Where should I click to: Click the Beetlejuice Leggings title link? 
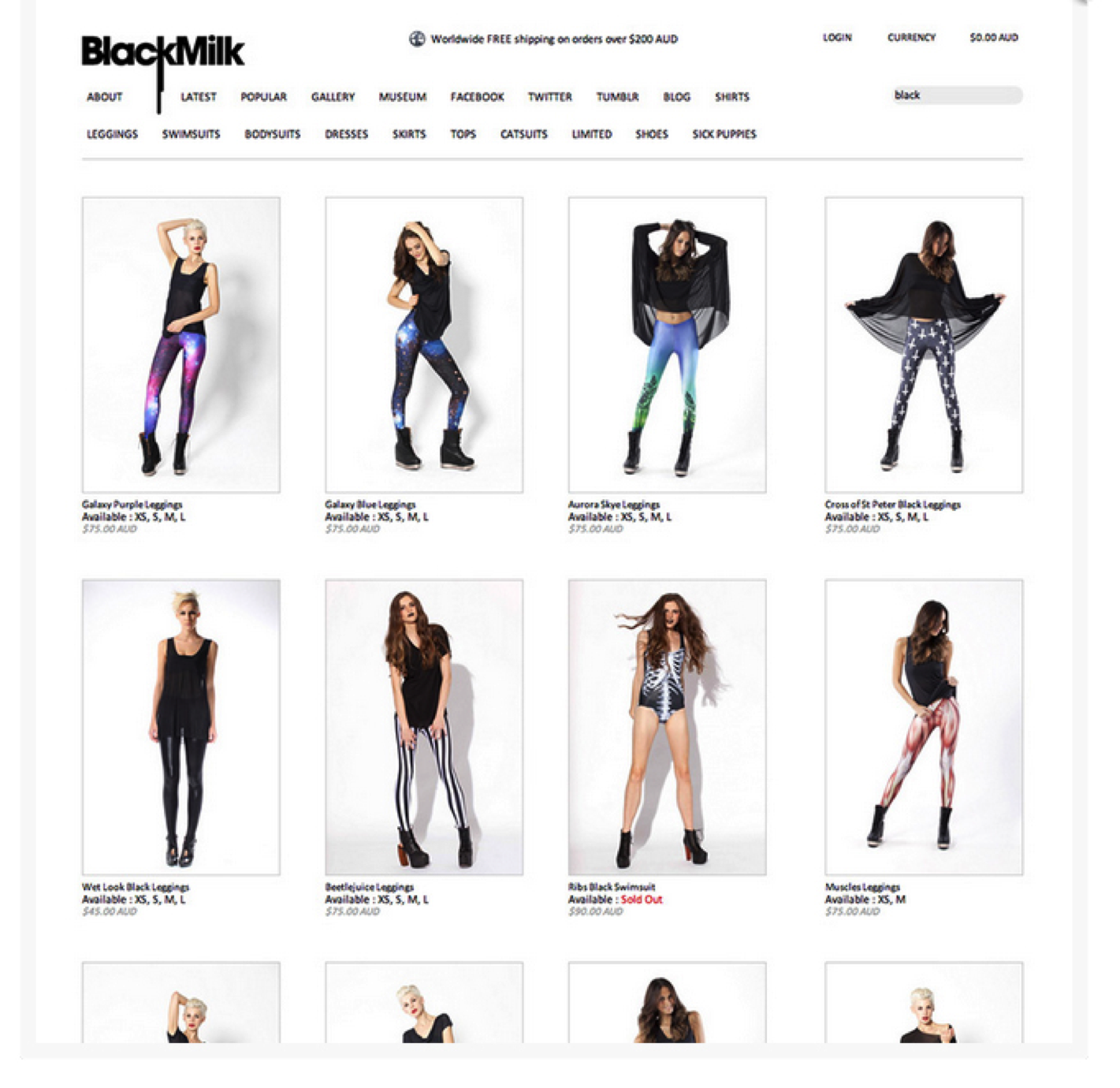click(x=369, y=887)
